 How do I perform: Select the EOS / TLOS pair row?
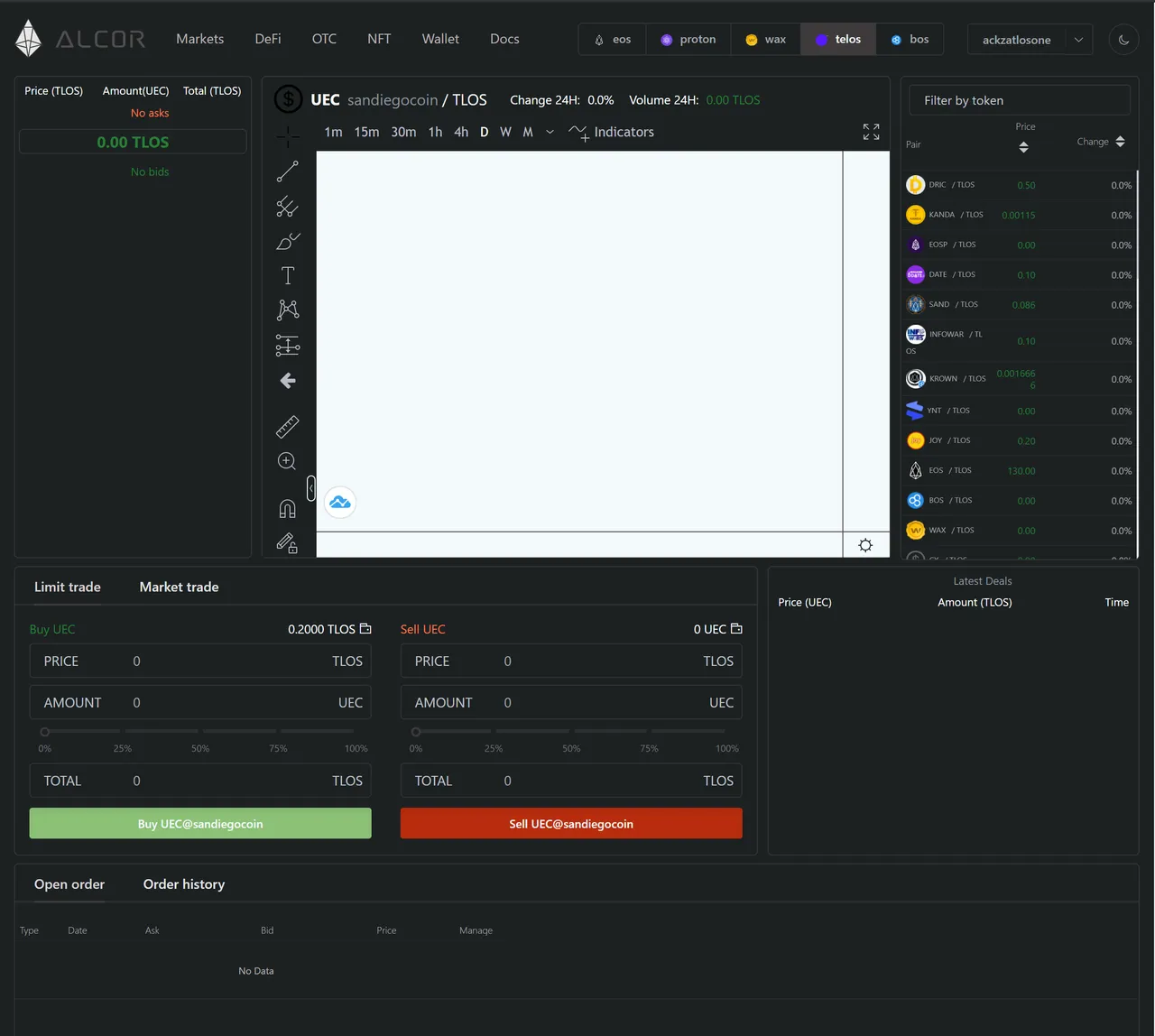[1019, 470]
